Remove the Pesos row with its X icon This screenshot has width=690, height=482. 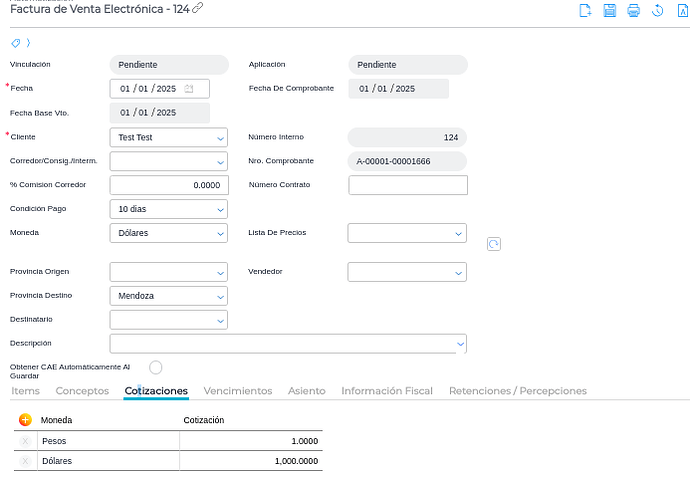tap(25, 441)
